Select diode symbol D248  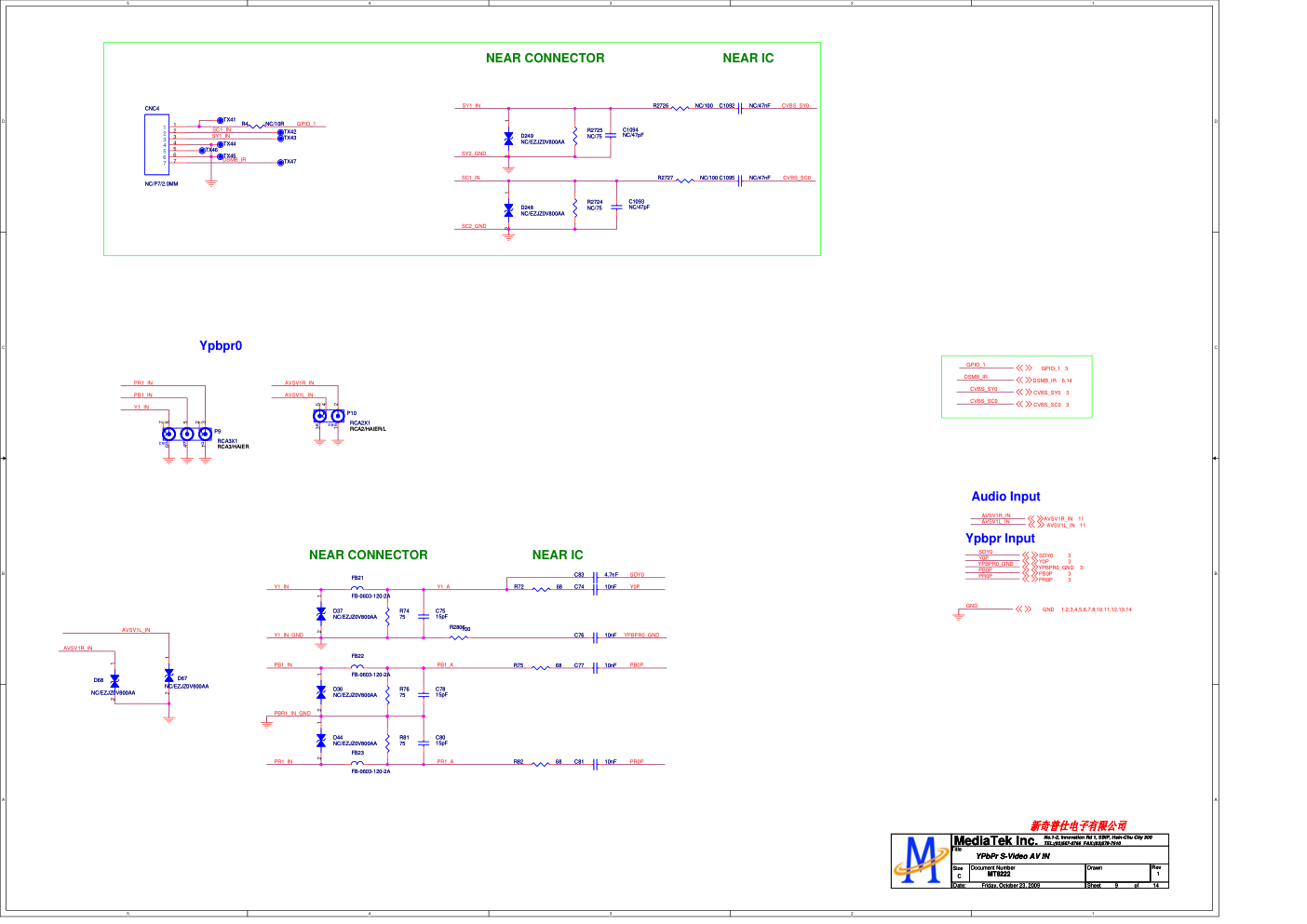pyautogui.click(x=508, y=210)
